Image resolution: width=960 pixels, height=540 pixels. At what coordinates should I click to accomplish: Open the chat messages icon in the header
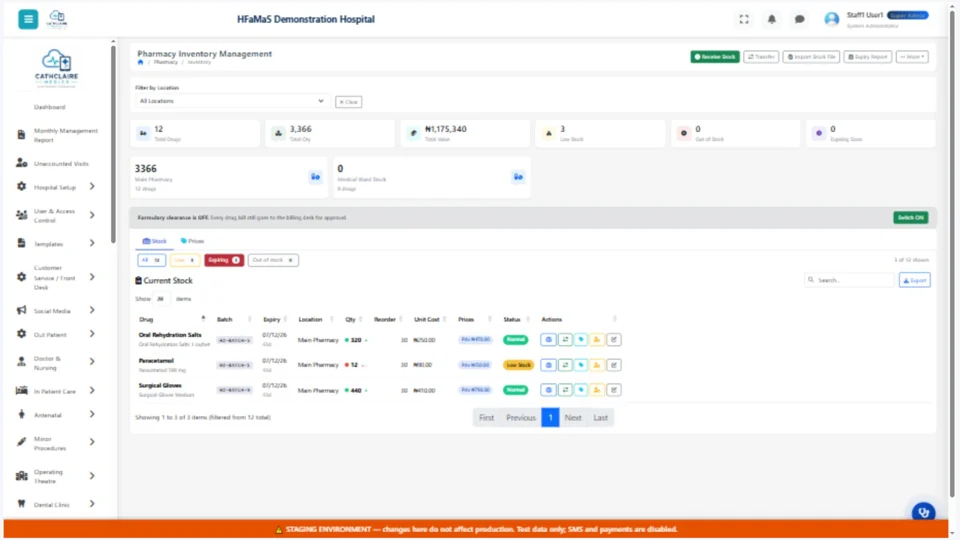click(799, 20)
